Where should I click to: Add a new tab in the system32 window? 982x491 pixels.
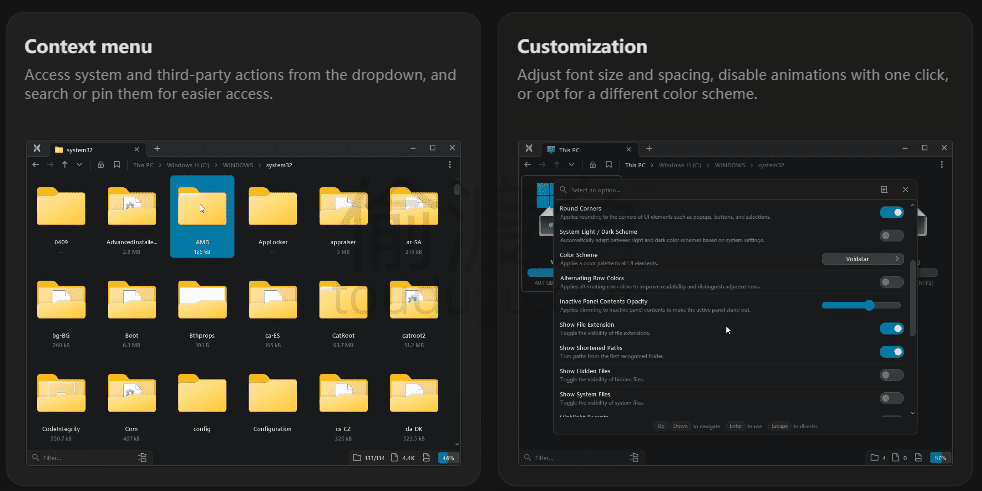coord(157,148)
